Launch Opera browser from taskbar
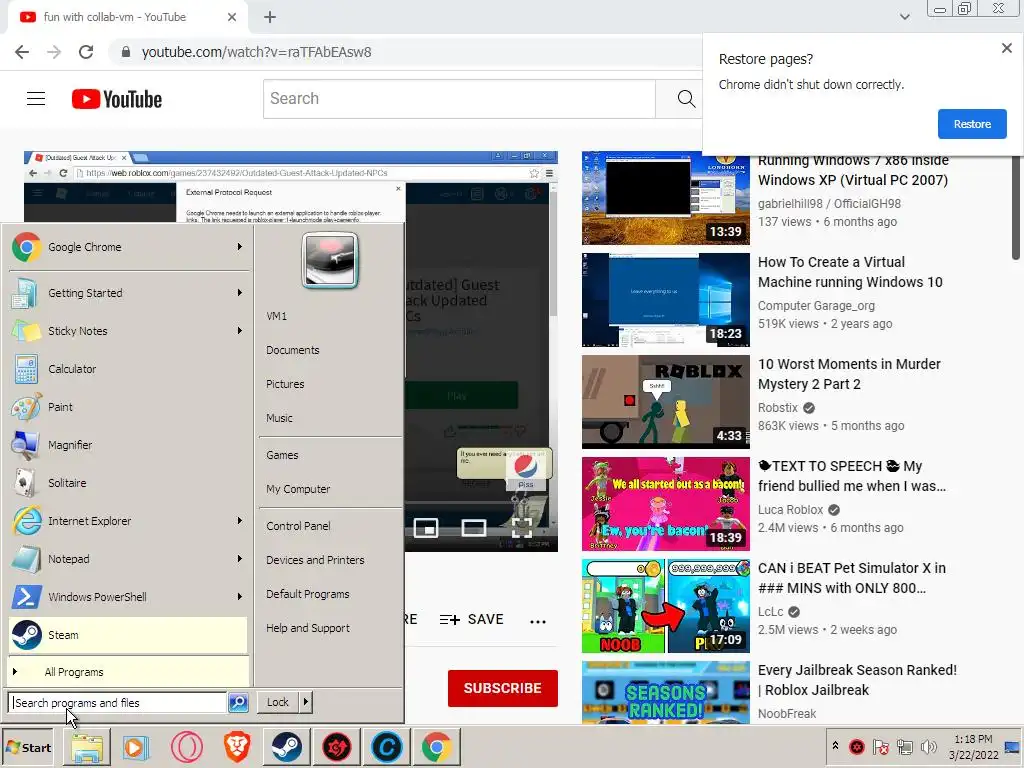 click(187, 747)
